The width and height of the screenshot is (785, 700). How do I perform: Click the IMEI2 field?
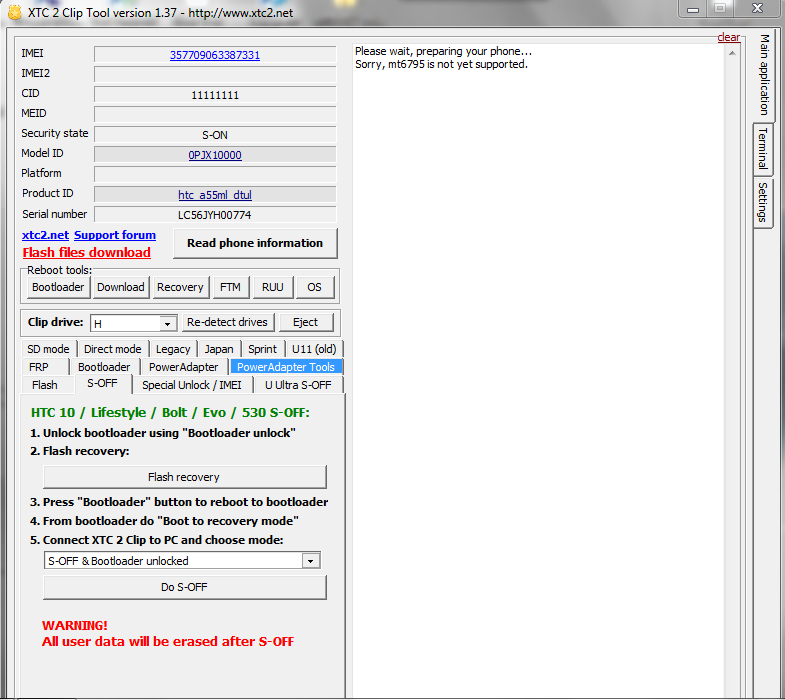[215, 75]
